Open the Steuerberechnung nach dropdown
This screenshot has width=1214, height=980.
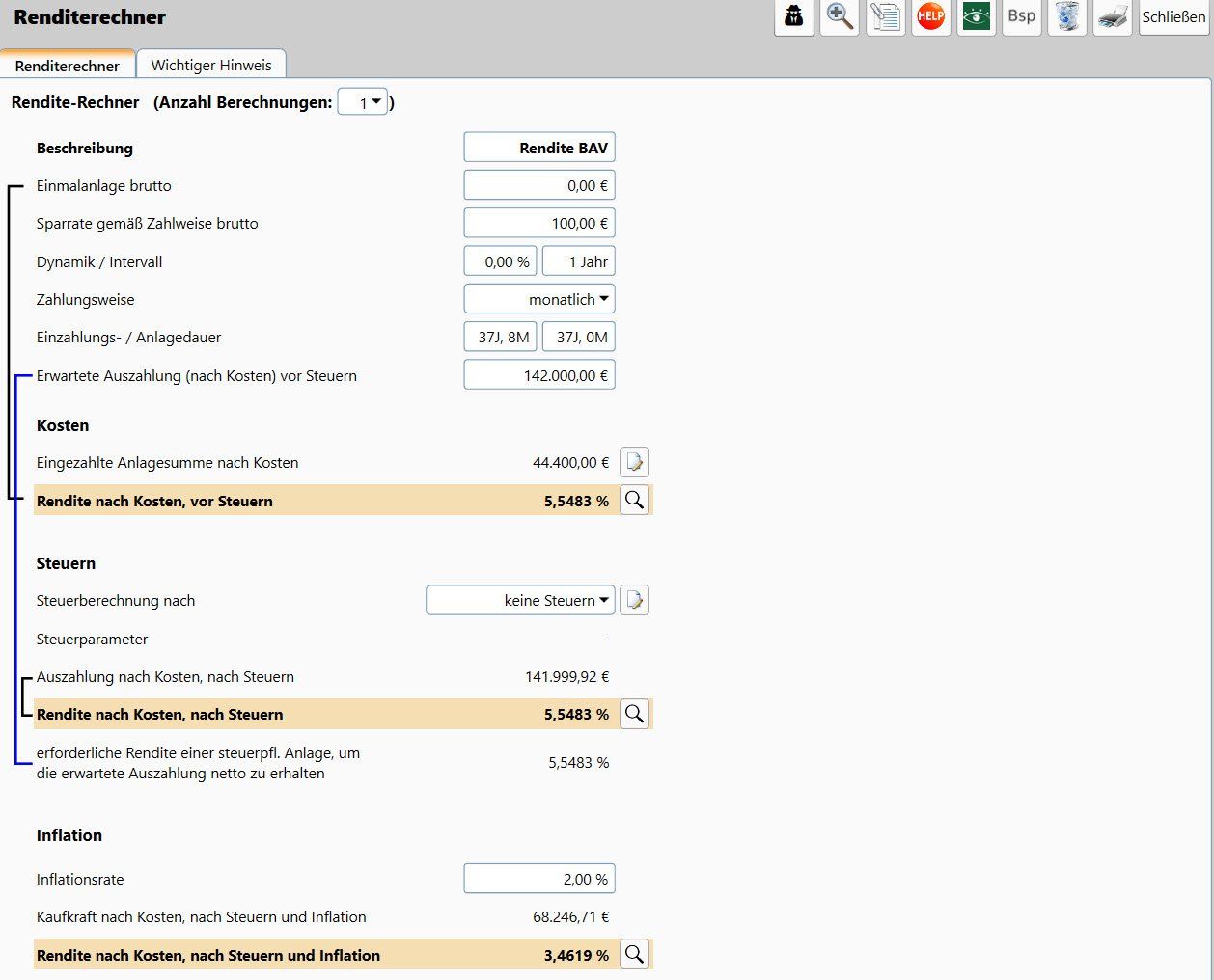[520, 600]
